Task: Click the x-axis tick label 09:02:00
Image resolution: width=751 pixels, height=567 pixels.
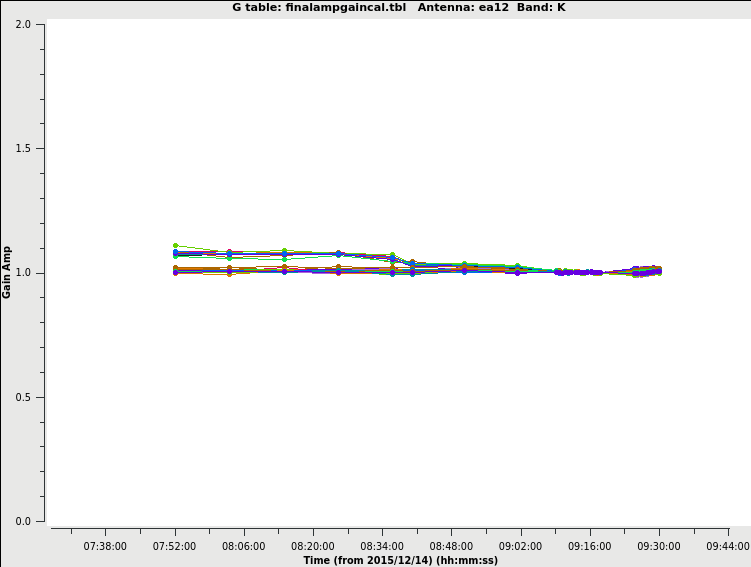Action: coord(520,546)
